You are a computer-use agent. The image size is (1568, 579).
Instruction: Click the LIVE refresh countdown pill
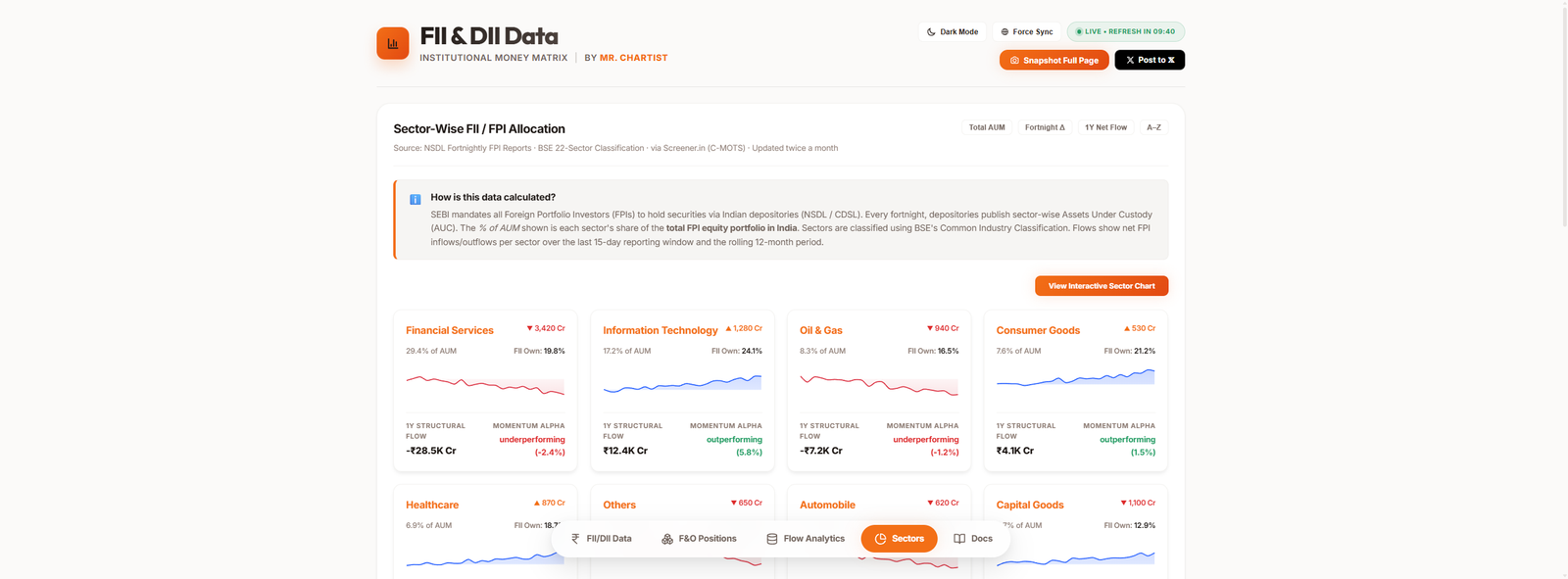click(1125, 31)
